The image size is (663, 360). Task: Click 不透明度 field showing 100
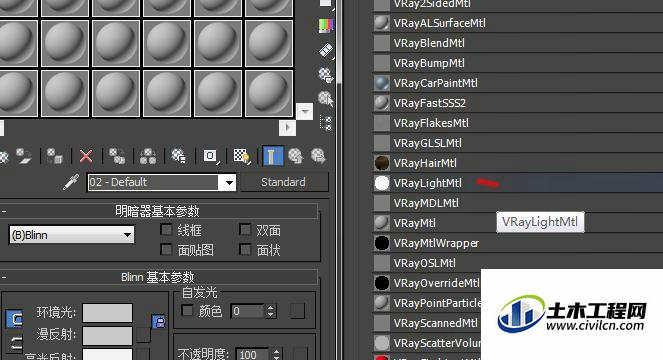point(252,355)
